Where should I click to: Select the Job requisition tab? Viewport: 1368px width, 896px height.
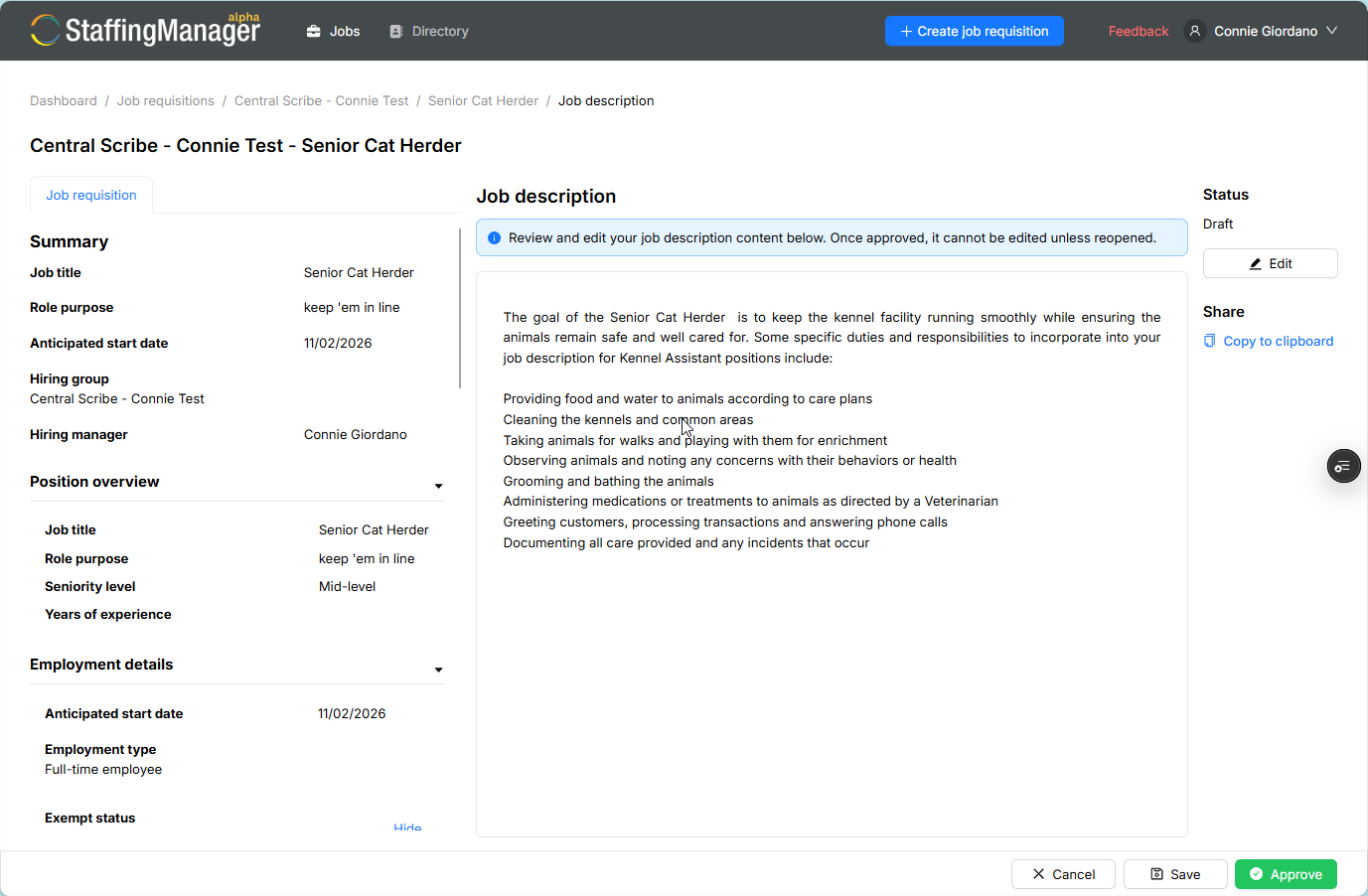pos(91,195)
